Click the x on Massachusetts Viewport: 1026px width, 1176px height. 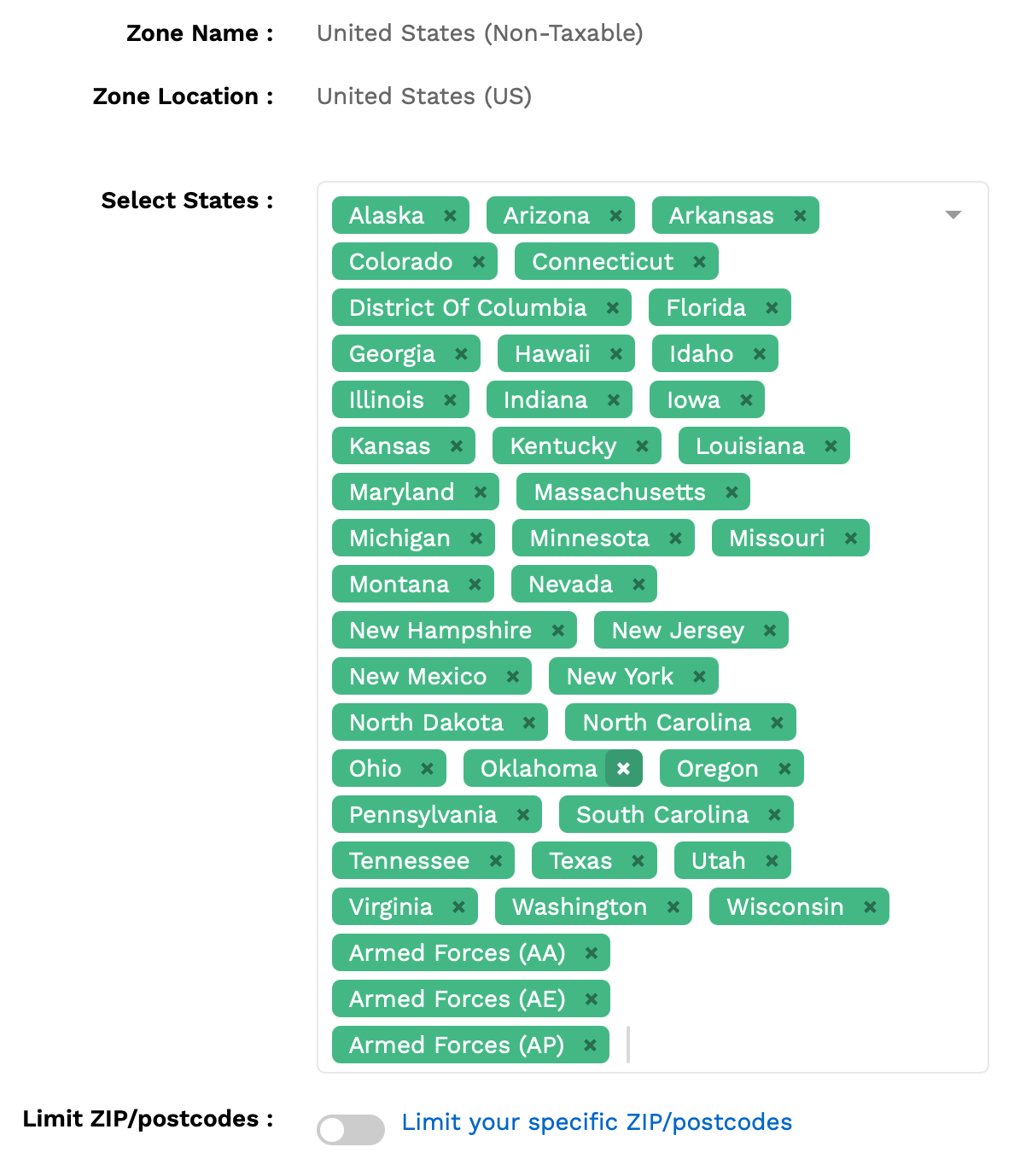pos(732,492)
